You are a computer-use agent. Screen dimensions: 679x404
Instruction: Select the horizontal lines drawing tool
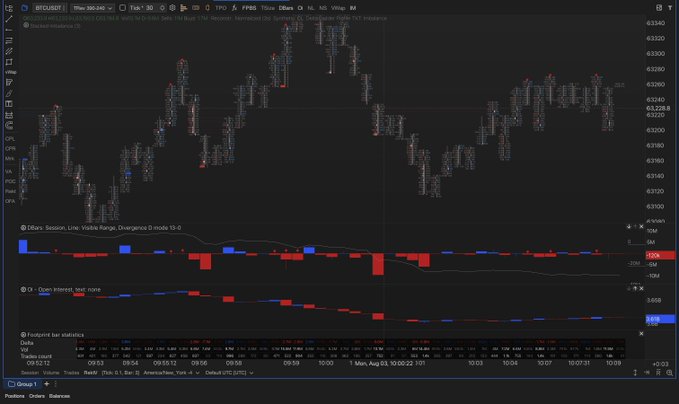click(9, 40)
